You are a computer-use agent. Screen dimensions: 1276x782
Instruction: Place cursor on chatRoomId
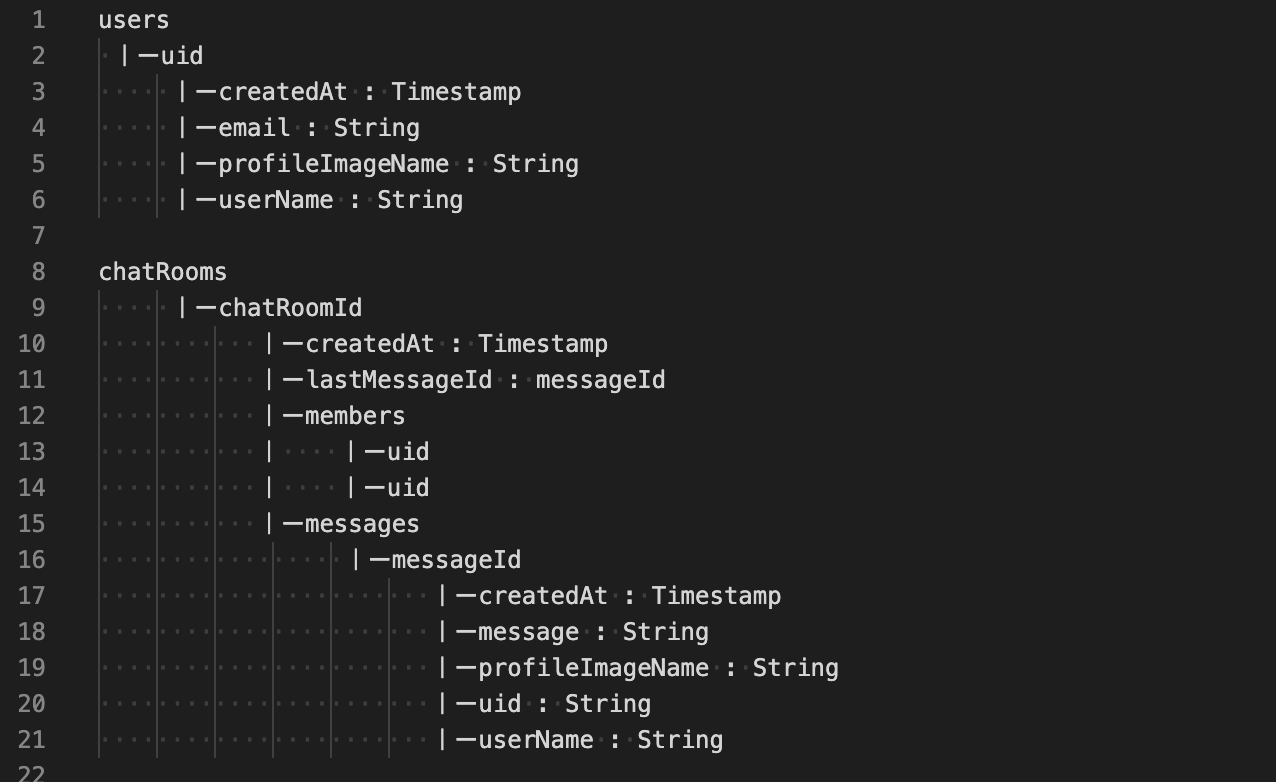(291, 308)
